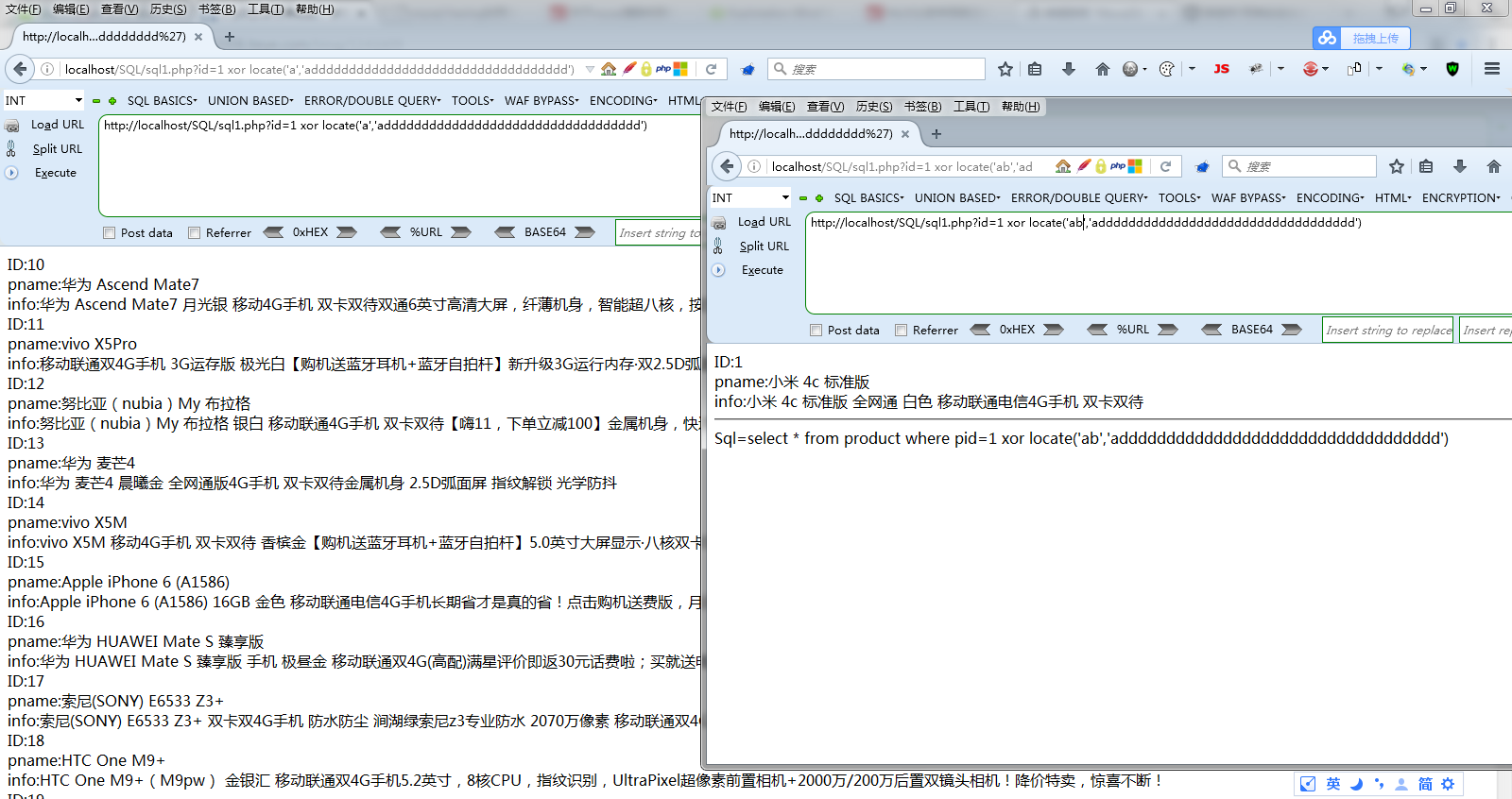Click the left arrow before %URL in the right HackBar

(1097, 330)
